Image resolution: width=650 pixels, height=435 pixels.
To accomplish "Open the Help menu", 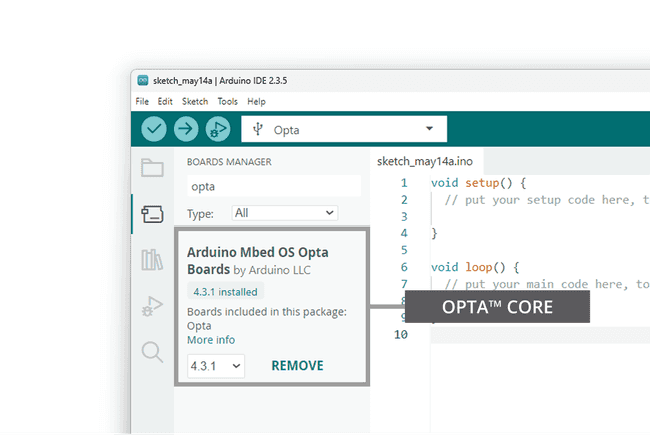I will 256,101.
